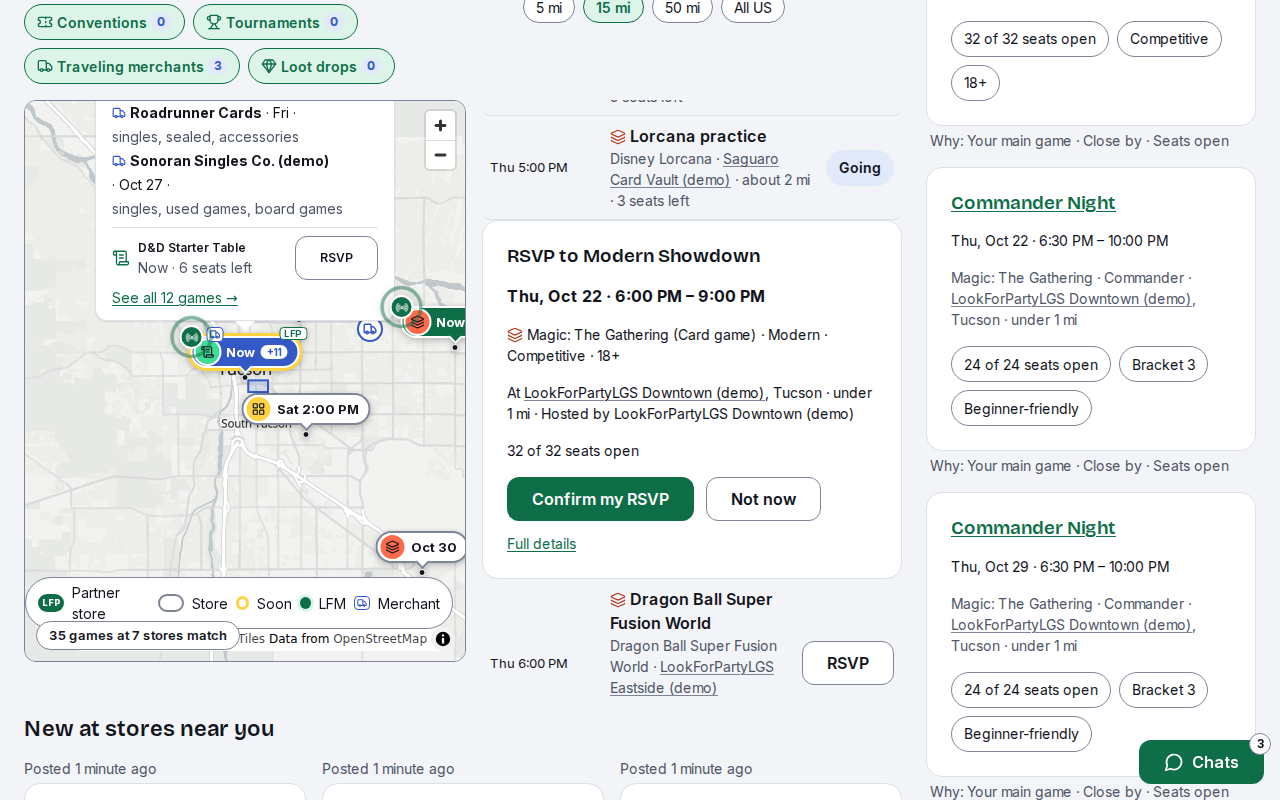Select the 50 mi distance option
This screenshot has height=800, width=1280.
[x=682, y=8]
